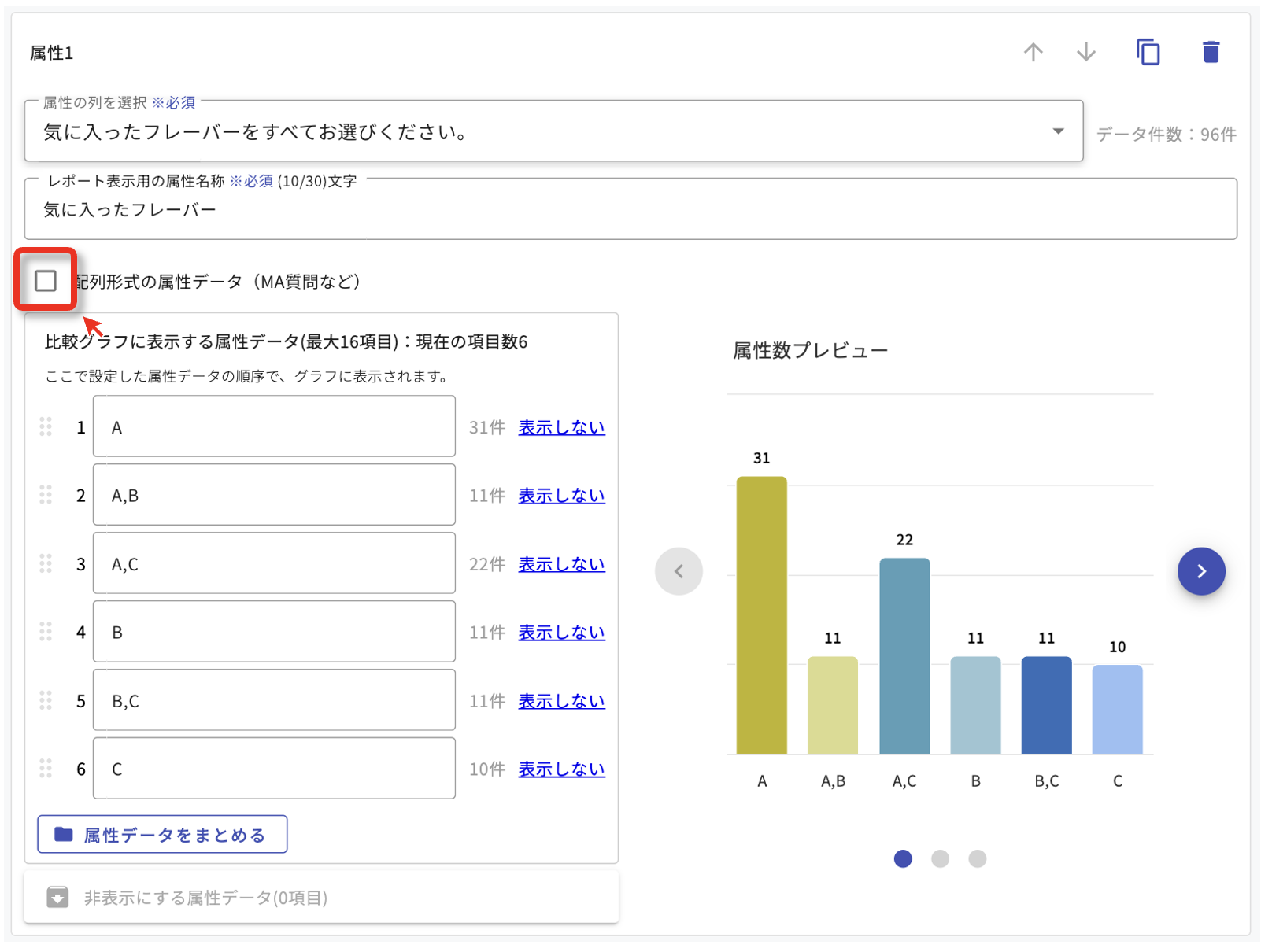Move 属性1 down with the down arrow

1085,53
